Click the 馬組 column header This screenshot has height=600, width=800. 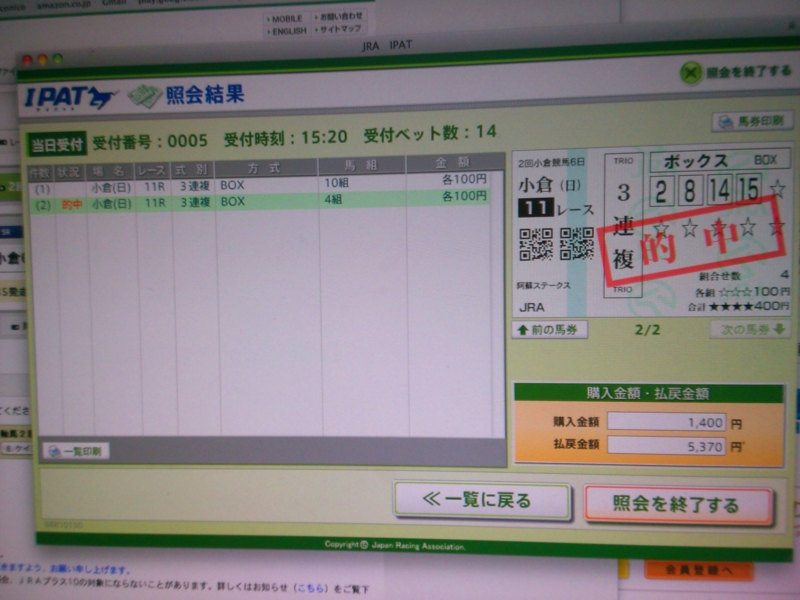pos(361,165)
